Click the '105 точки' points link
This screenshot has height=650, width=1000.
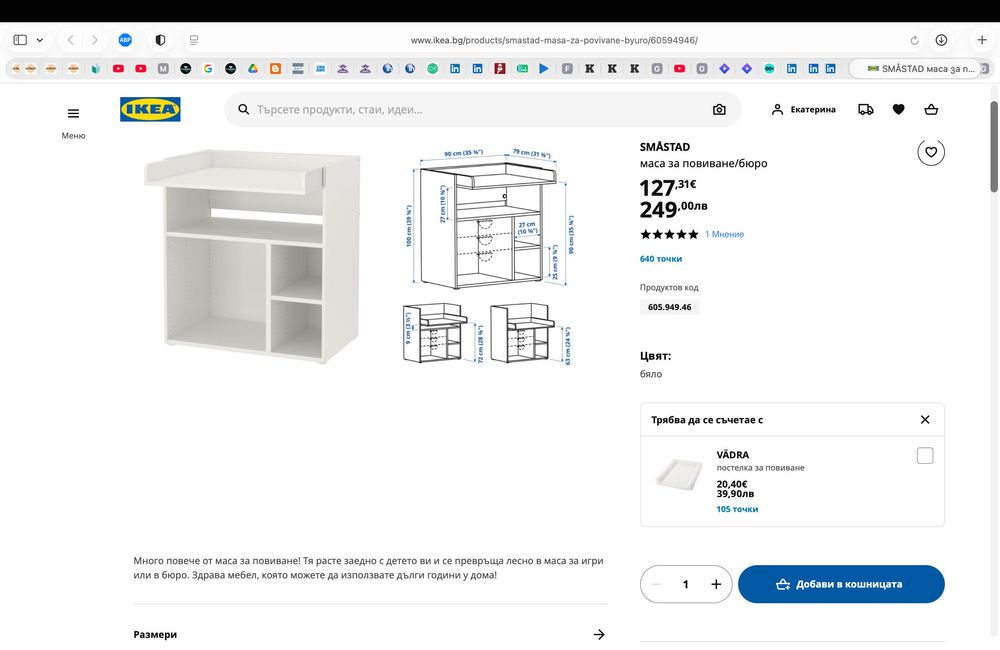coord(737,509)
